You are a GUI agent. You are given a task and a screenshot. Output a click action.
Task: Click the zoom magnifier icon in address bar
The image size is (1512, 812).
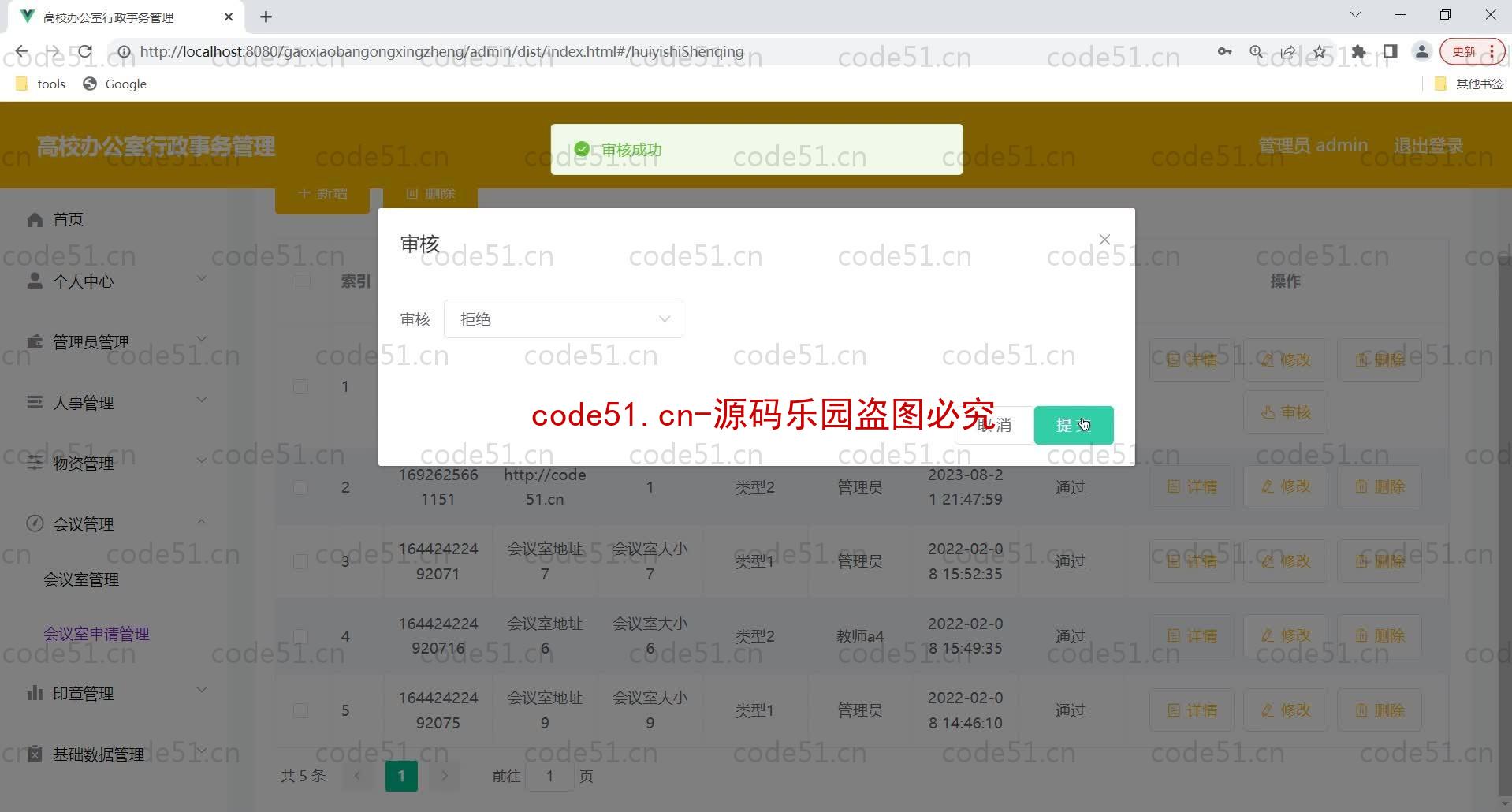coord(1257,52)
